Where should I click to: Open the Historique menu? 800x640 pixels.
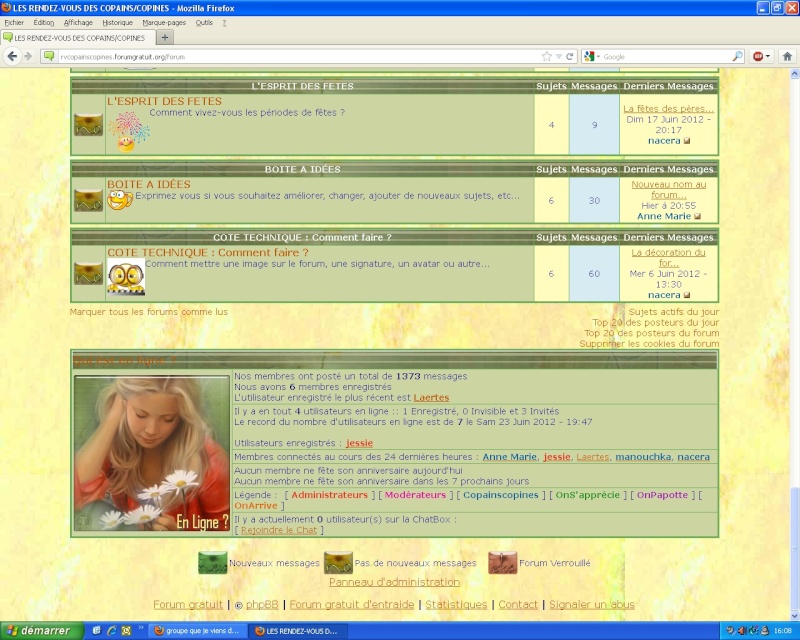point(117,22)
